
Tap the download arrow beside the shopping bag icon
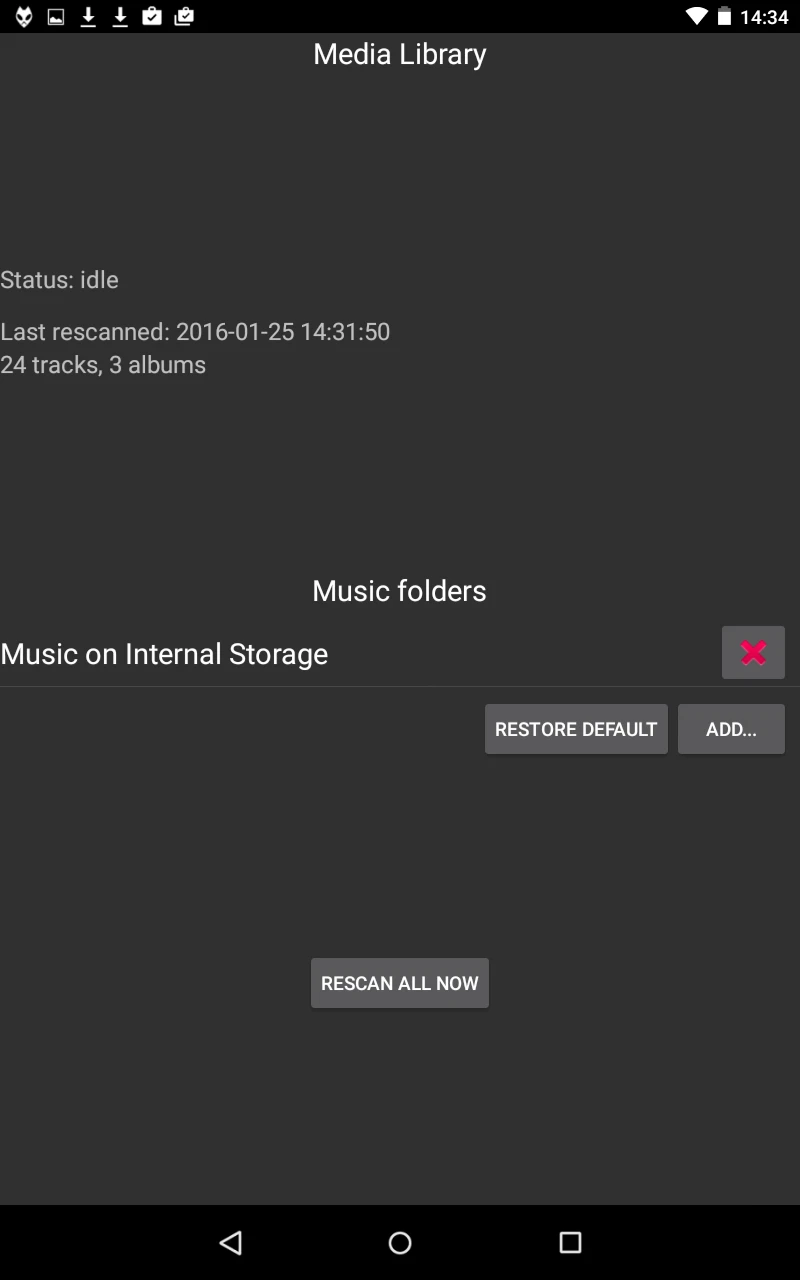pos(120,16)
